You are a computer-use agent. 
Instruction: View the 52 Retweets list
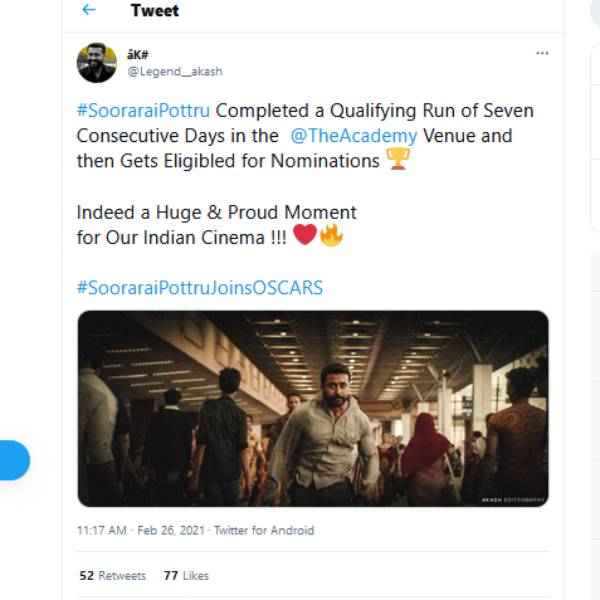[x=112, y=576]
